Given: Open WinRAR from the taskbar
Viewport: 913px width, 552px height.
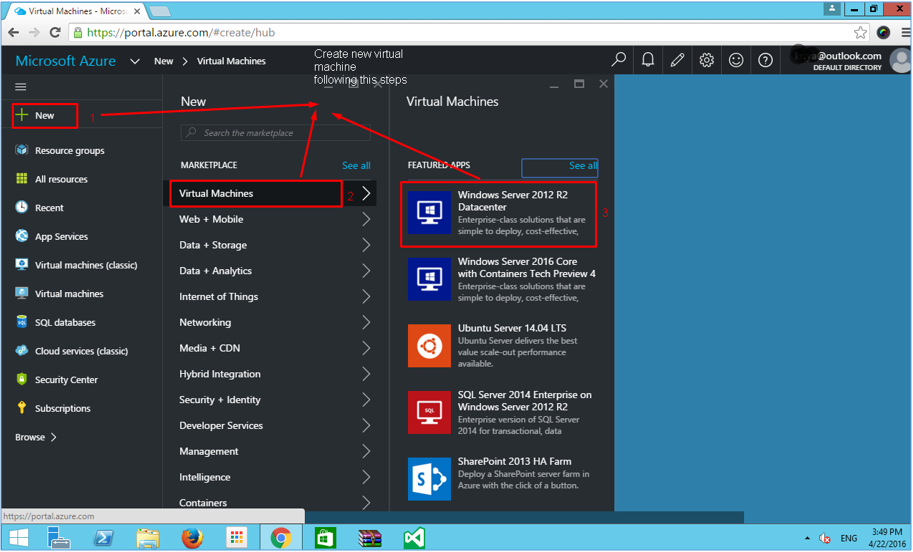Looking at the screenshot, I should pyautogui.click(x=370, y=537).
